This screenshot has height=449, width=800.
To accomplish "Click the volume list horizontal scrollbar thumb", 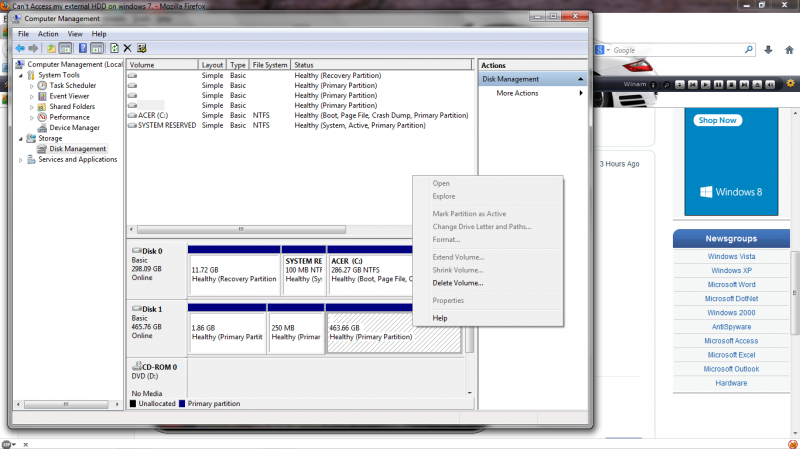I will [241, 230].
